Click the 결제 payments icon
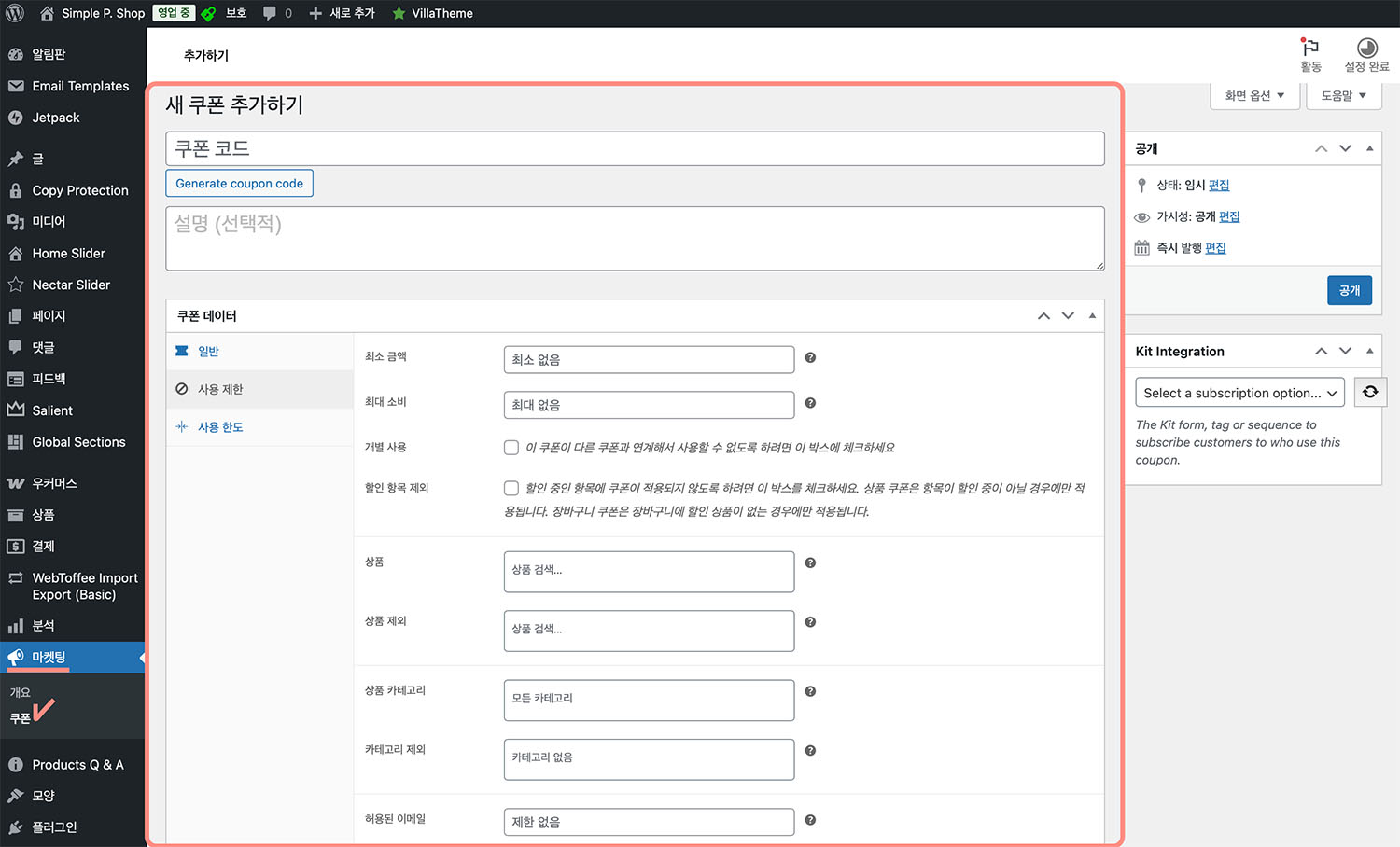 click(15, 546)
